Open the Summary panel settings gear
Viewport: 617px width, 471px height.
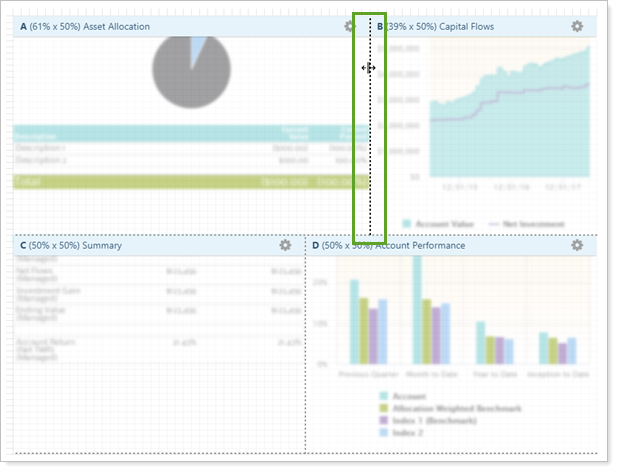click(x=285, y=245)
